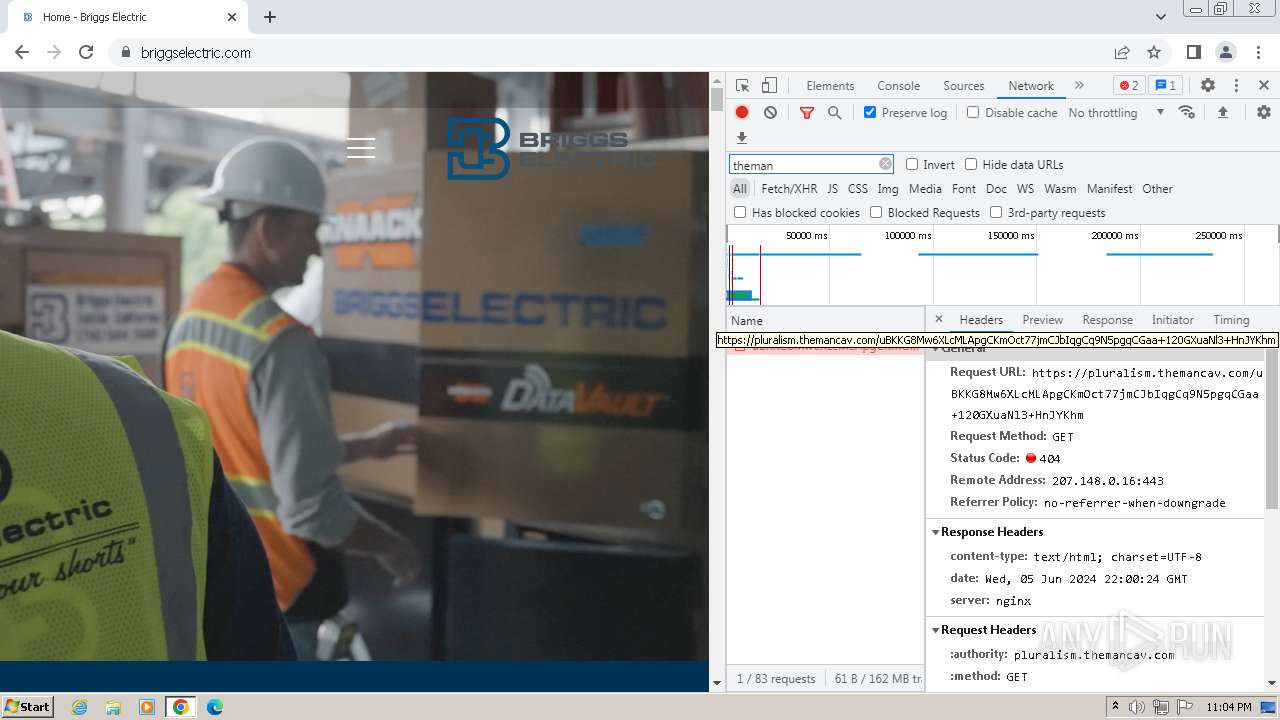Click the share page icon in address bar
The image size is (1280, 720).
tap(1122, 52)
